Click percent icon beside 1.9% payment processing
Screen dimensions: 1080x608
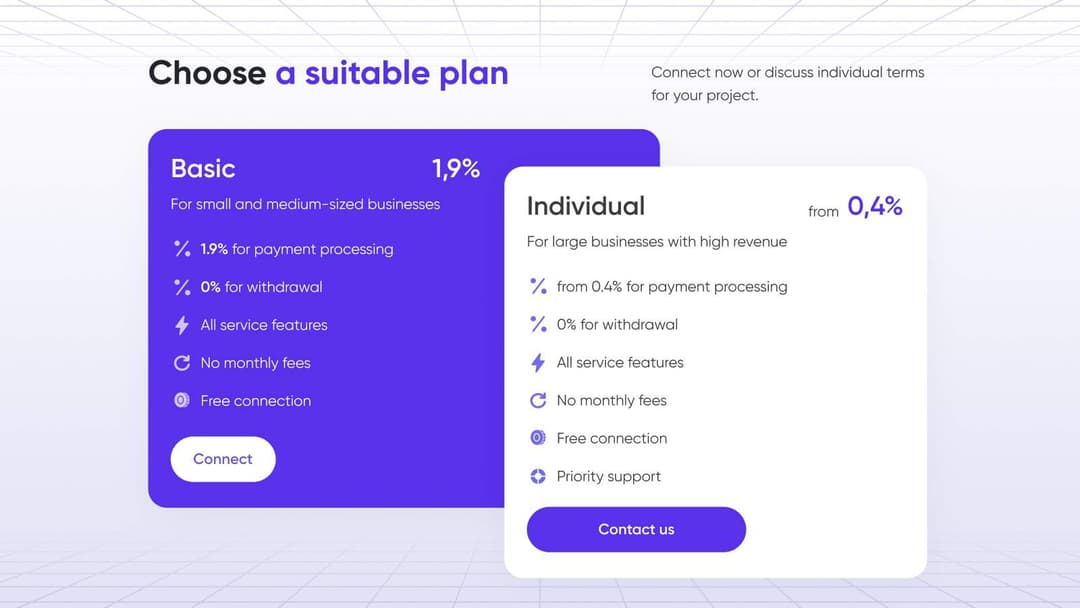point(182,249)
